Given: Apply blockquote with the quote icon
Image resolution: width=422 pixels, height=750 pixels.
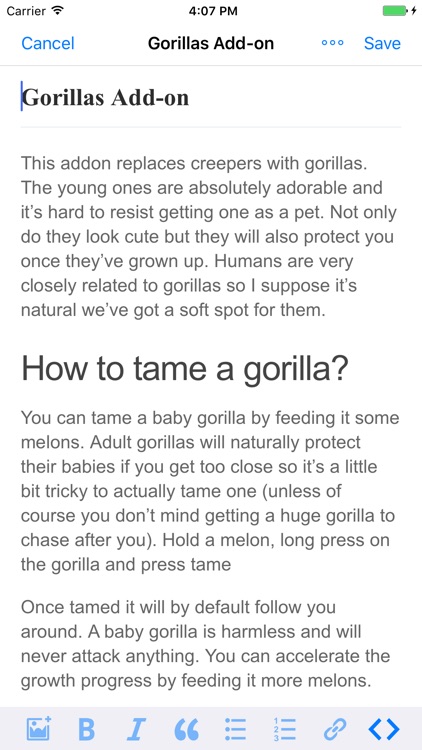Looking at the screenshot, I should tap(186, 729).
